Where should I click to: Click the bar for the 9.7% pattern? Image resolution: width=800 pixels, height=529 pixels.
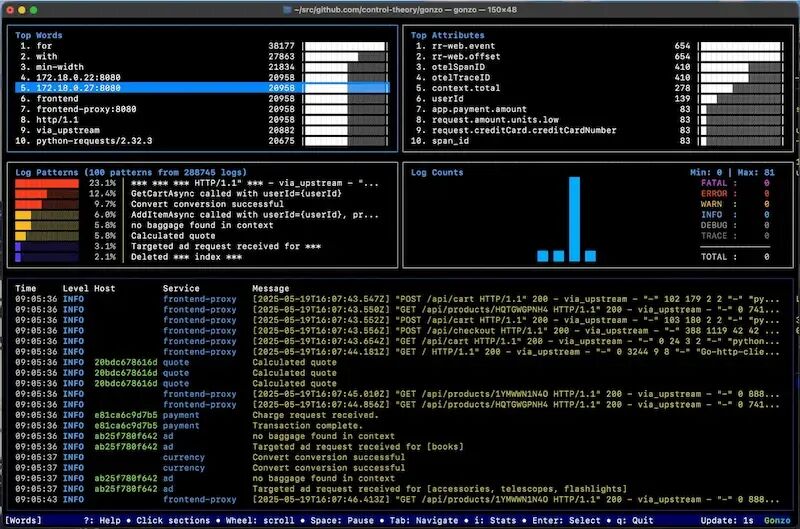point(47,204)
